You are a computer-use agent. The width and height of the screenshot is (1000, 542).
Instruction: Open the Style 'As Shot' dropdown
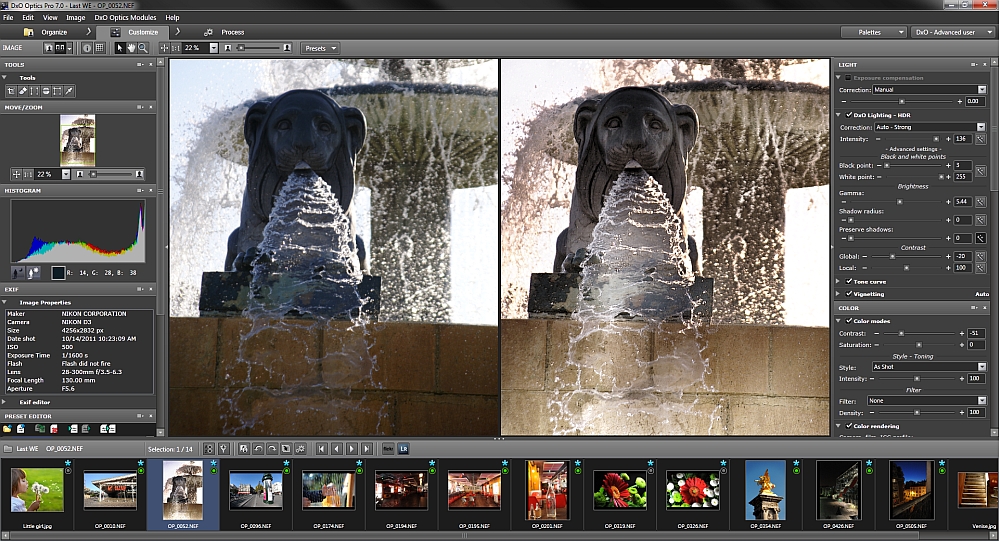pyautogui.click(x=928, y=367)
